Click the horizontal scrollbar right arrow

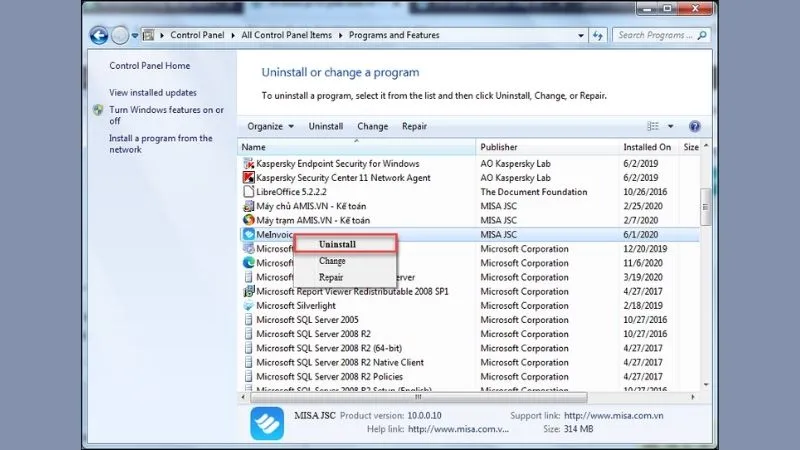click(x=692, y=397)
